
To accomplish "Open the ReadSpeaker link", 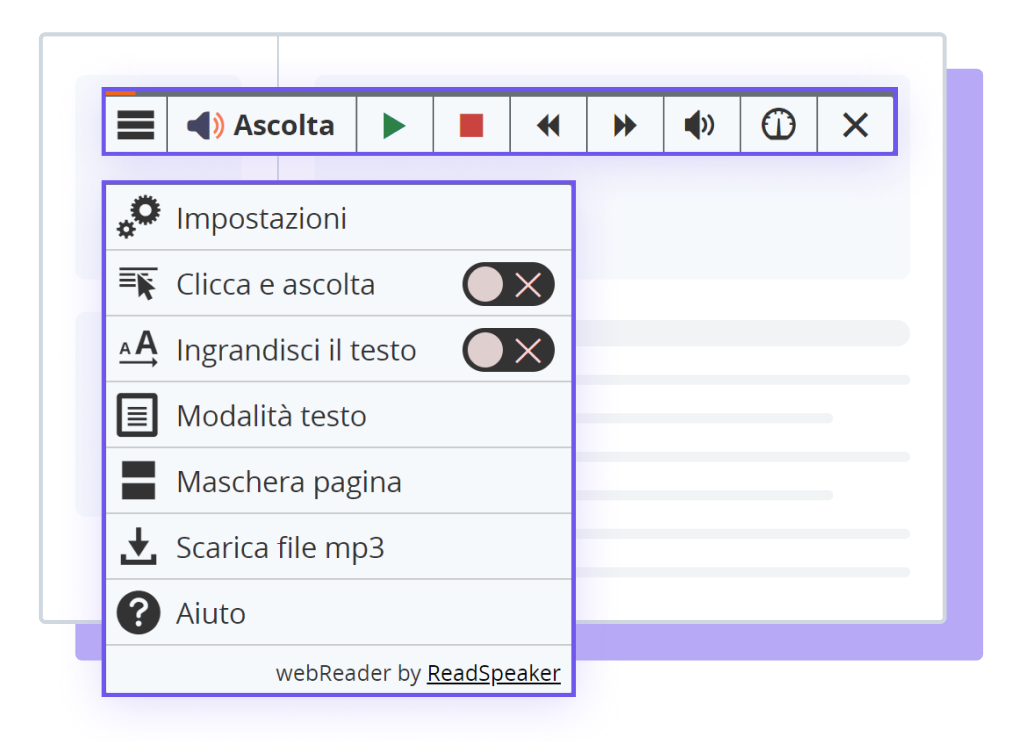I will coord(493,673).
